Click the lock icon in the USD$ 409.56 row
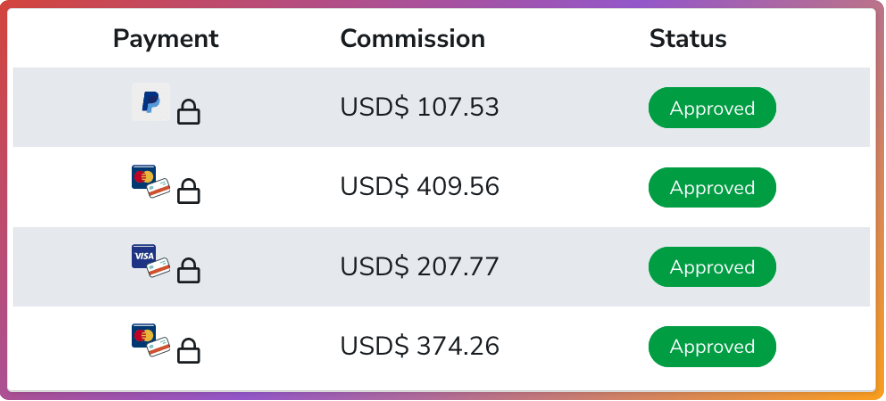The width and height of the screenshot is (886, 401). (x=188, y=191)
